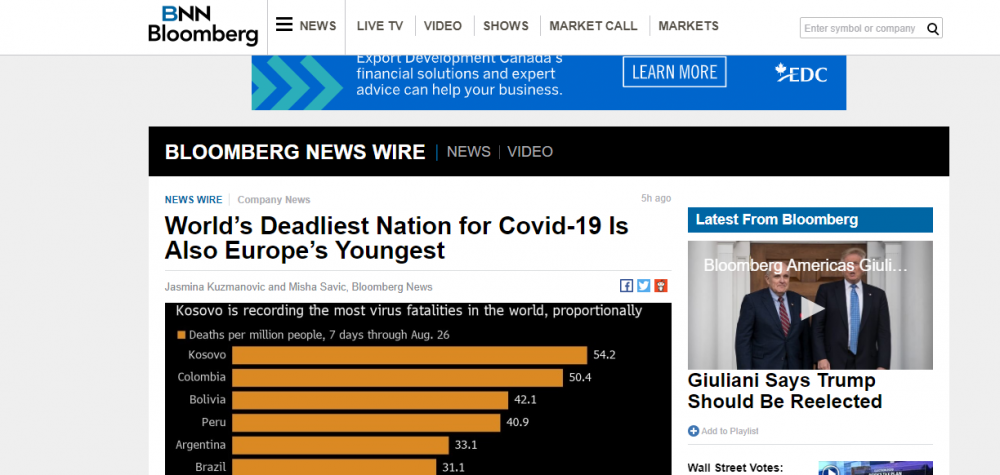Select NEWS tab in Bloomberg News Wire bar
The image size is (1000, 475).
click(469, 152)
